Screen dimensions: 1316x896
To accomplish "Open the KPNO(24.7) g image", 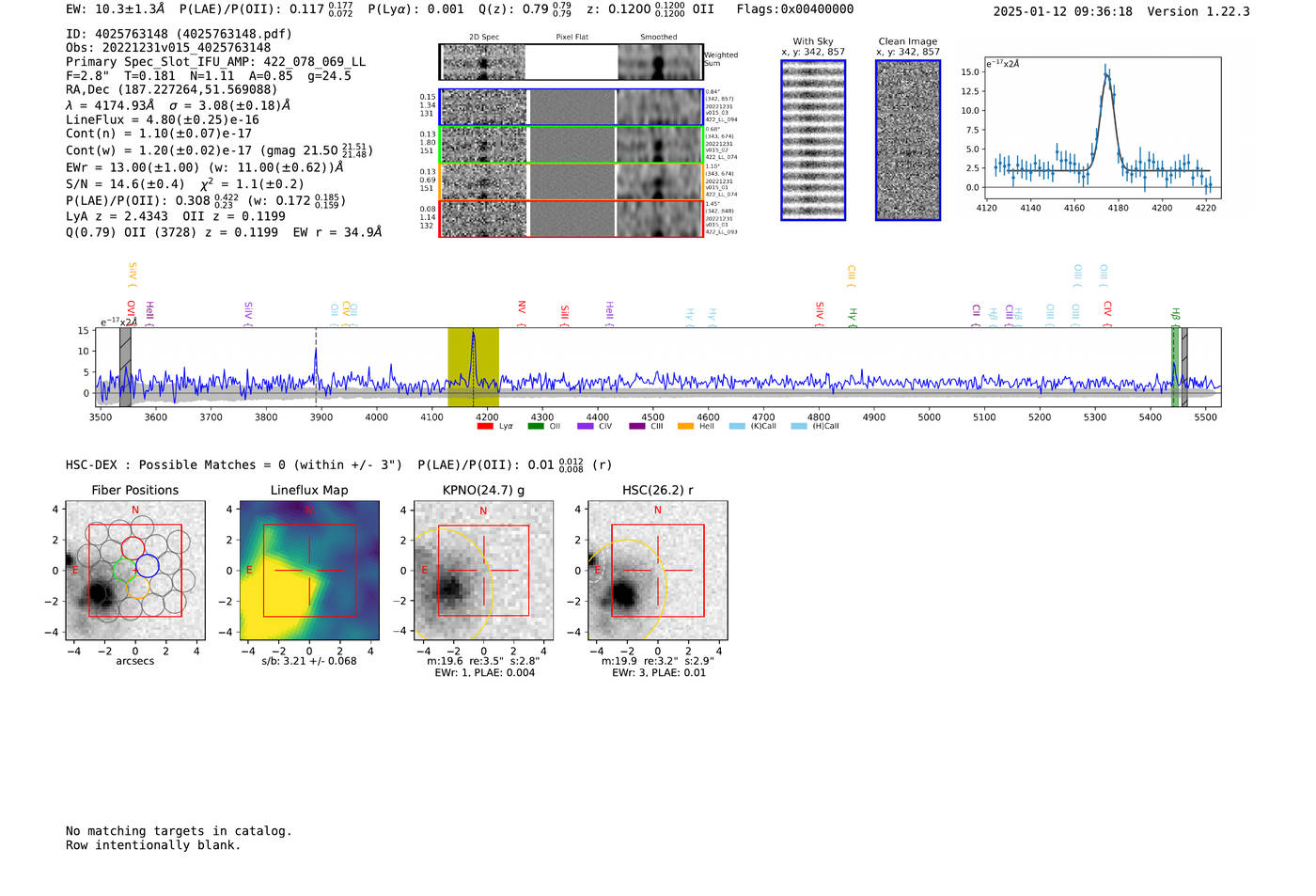I will [484, 571].
